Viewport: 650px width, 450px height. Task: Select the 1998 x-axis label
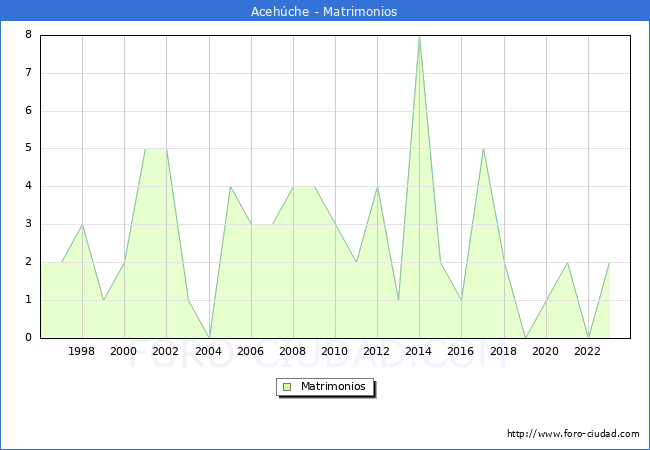pyautogui.click(x=82, y=351)
